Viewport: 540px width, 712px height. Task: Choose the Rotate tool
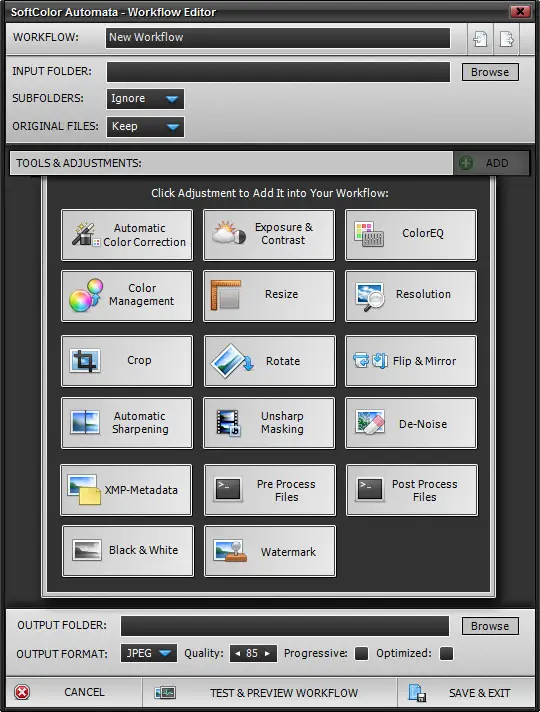270,361
